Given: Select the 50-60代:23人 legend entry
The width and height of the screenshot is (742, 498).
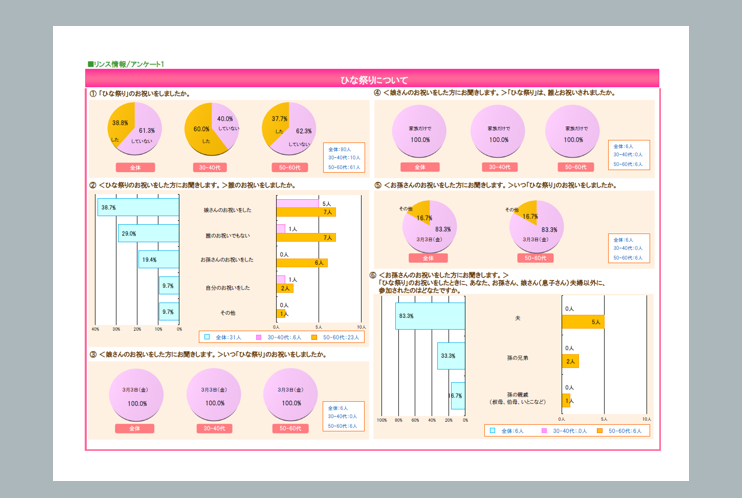Looking at the screenshot, I should (335, 338).
